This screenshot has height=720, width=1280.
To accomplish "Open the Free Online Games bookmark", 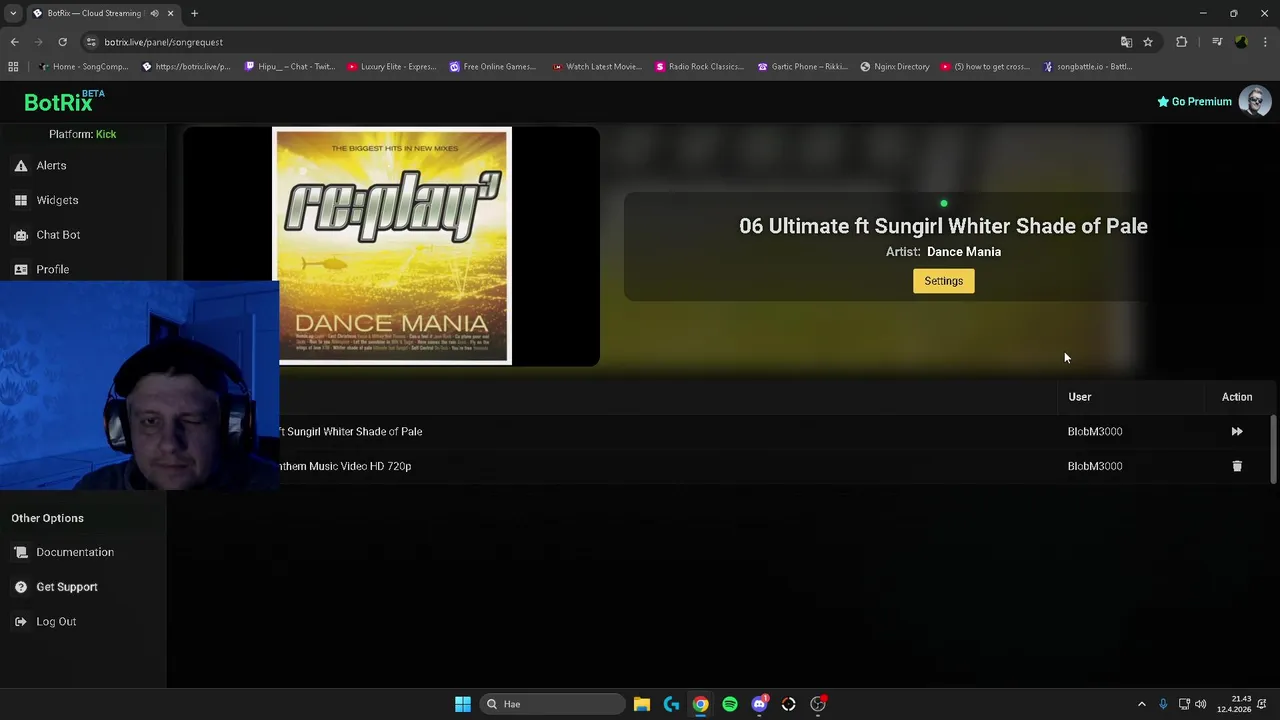I will (x=493, y=67).
